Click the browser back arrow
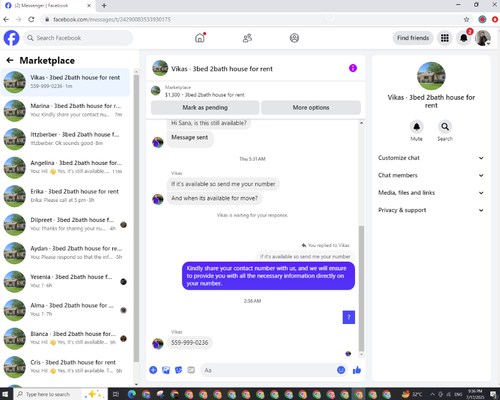 point(6,19)
